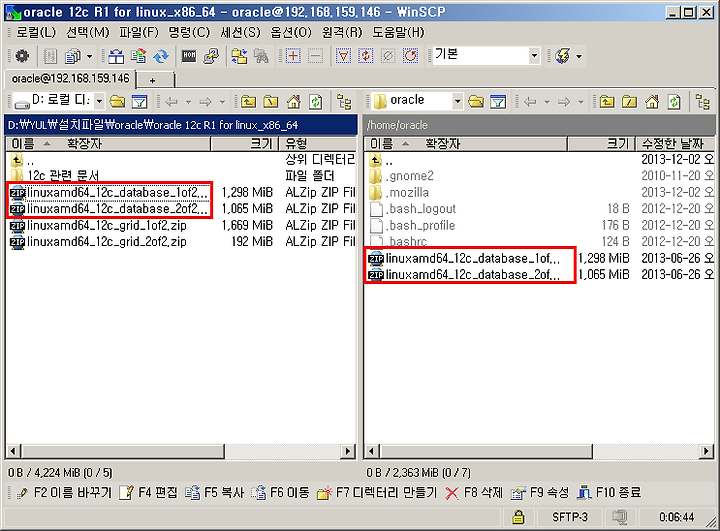Sort remote panel by 수정한 날짜 column
This screenshot has width=720, height=531.
[674, 144]
